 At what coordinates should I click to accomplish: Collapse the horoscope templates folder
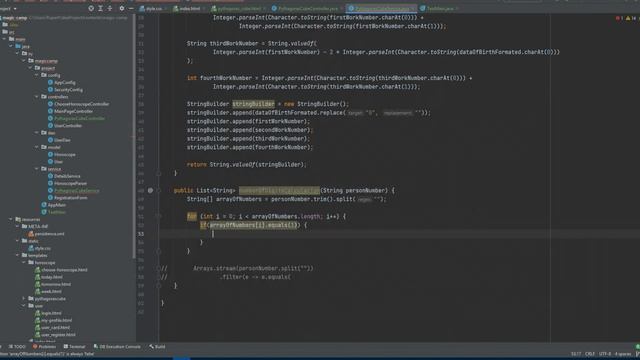24,262
